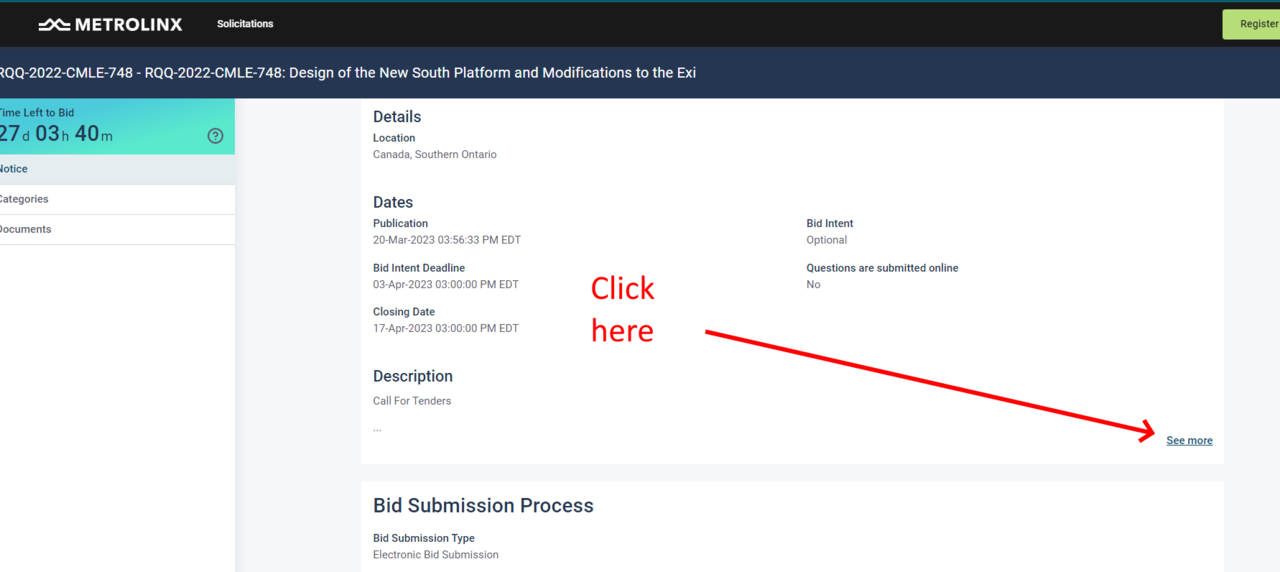Screen dimensions: 1280x572
Task: Click the Electronic Bid Submission text
Action: tap(436, 555)
